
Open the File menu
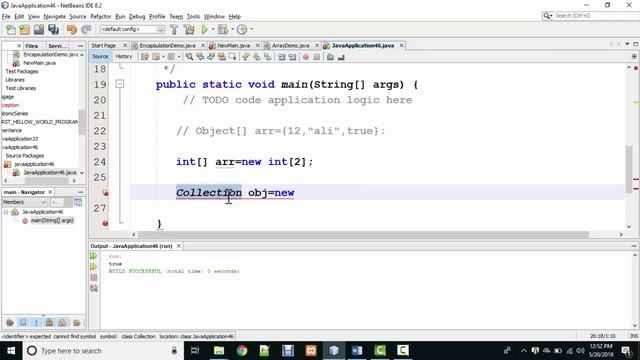(x=6, y=16)
